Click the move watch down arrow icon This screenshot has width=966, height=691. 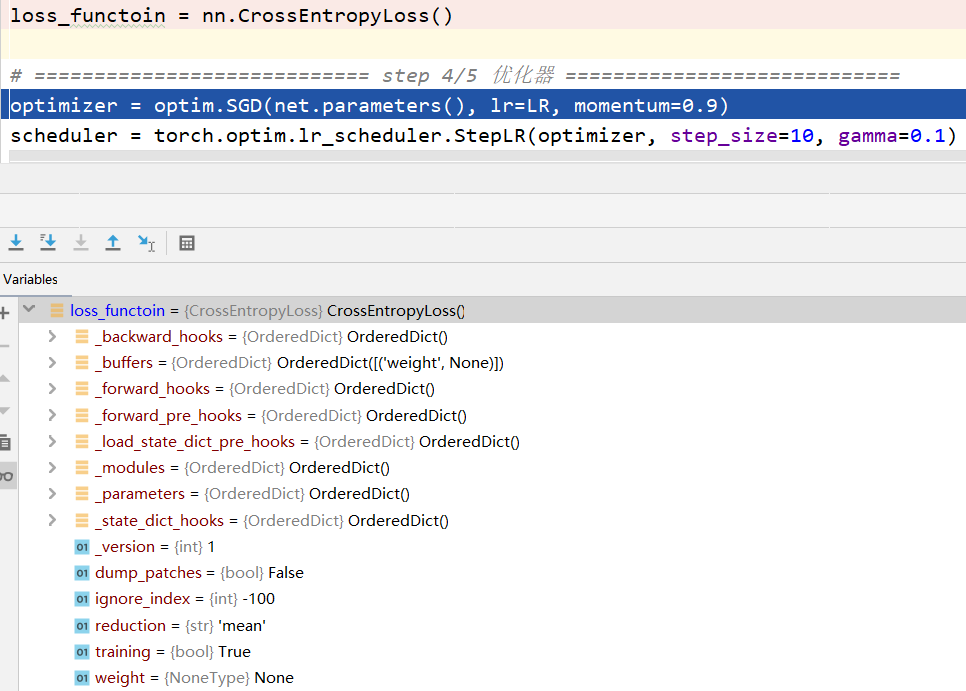click(5, 410)
